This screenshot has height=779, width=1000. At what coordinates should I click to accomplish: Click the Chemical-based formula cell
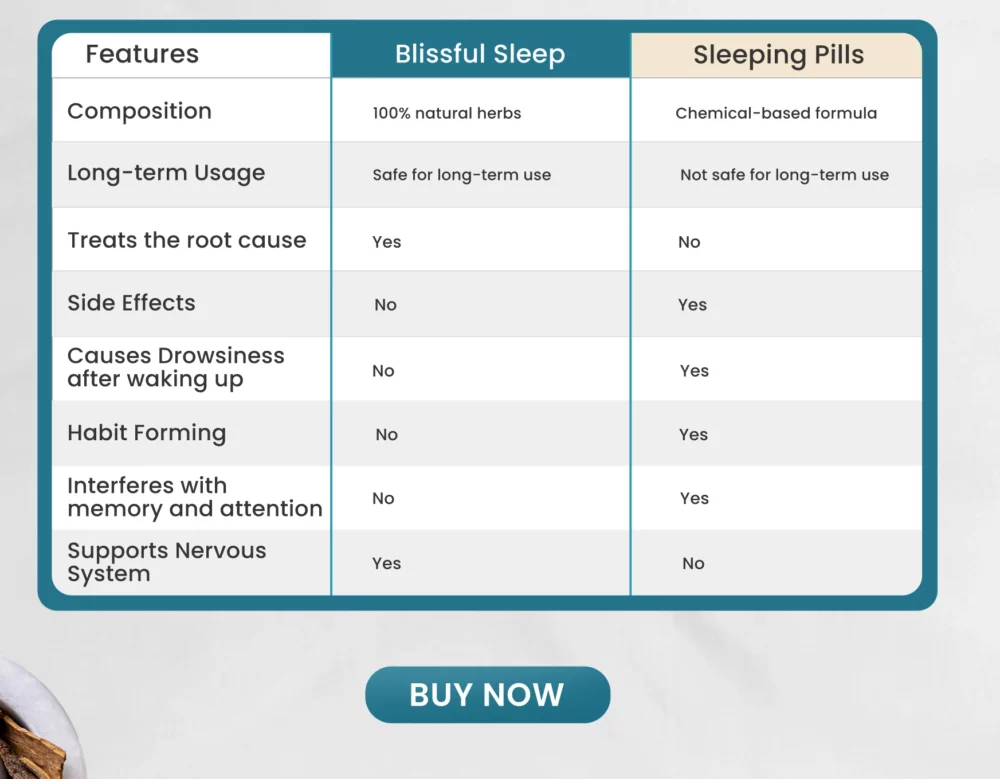(776, 114)
